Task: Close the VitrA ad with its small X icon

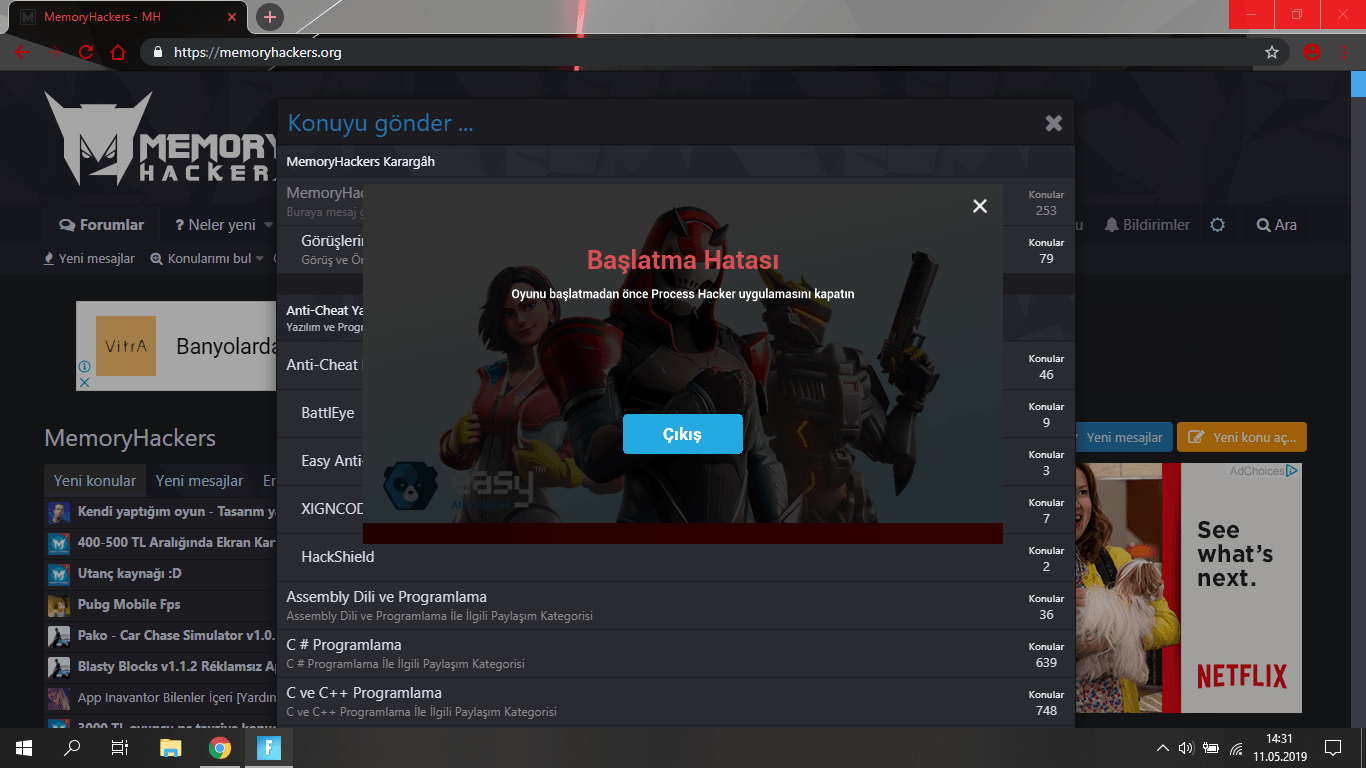Action: 85,382
